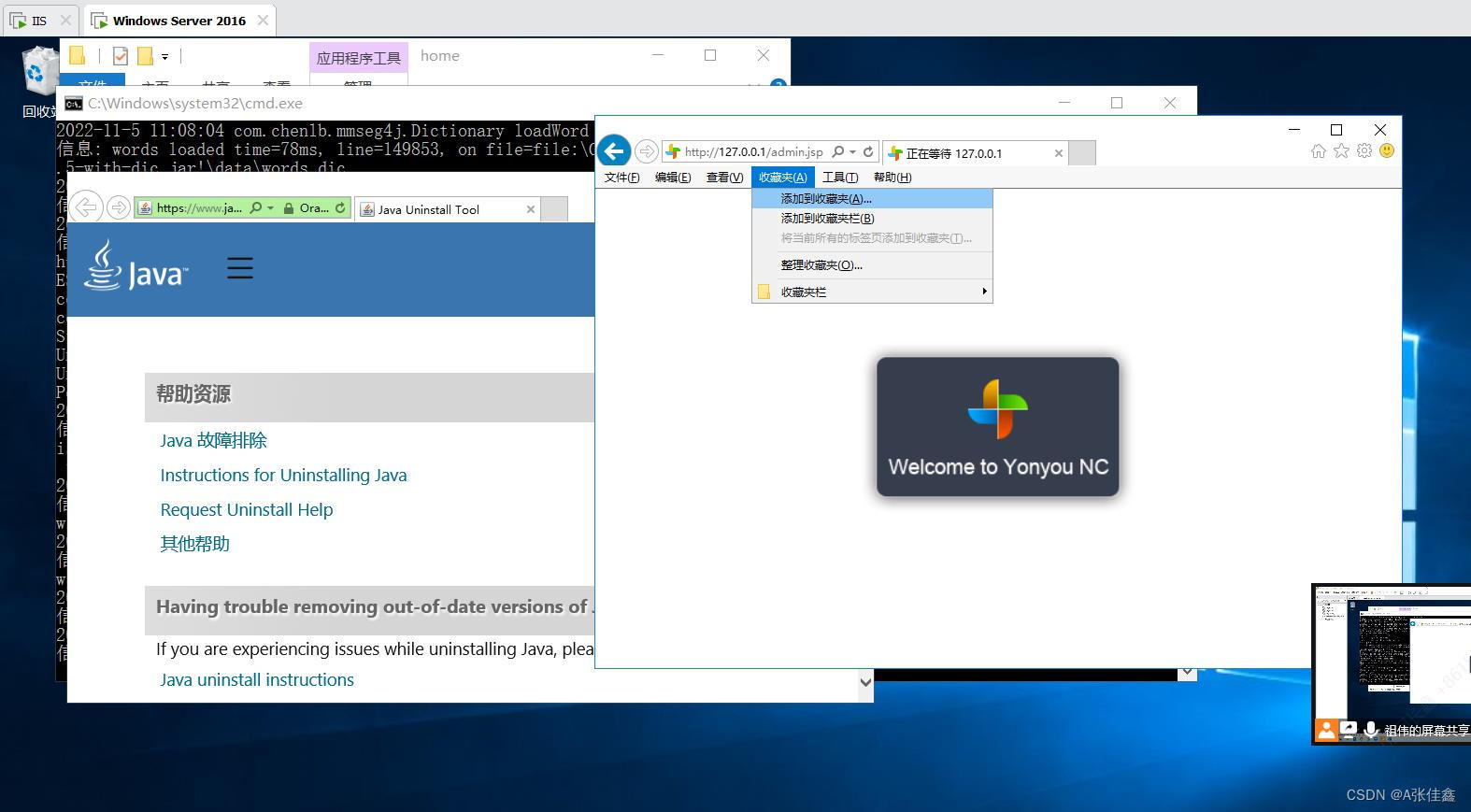The width and height of the screenshot is (1471, 812).
Task: Click microphone icon in screen share overlay
Action: tap(1371, 730)
